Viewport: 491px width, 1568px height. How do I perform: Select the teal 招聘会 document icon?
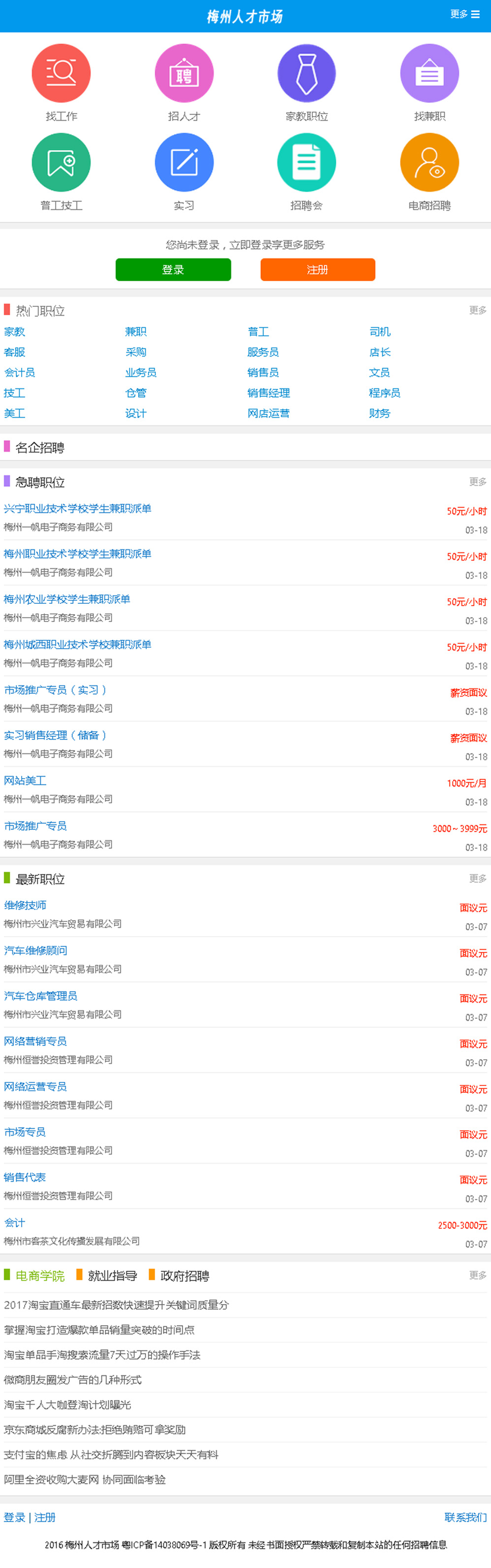pos(307,163)
